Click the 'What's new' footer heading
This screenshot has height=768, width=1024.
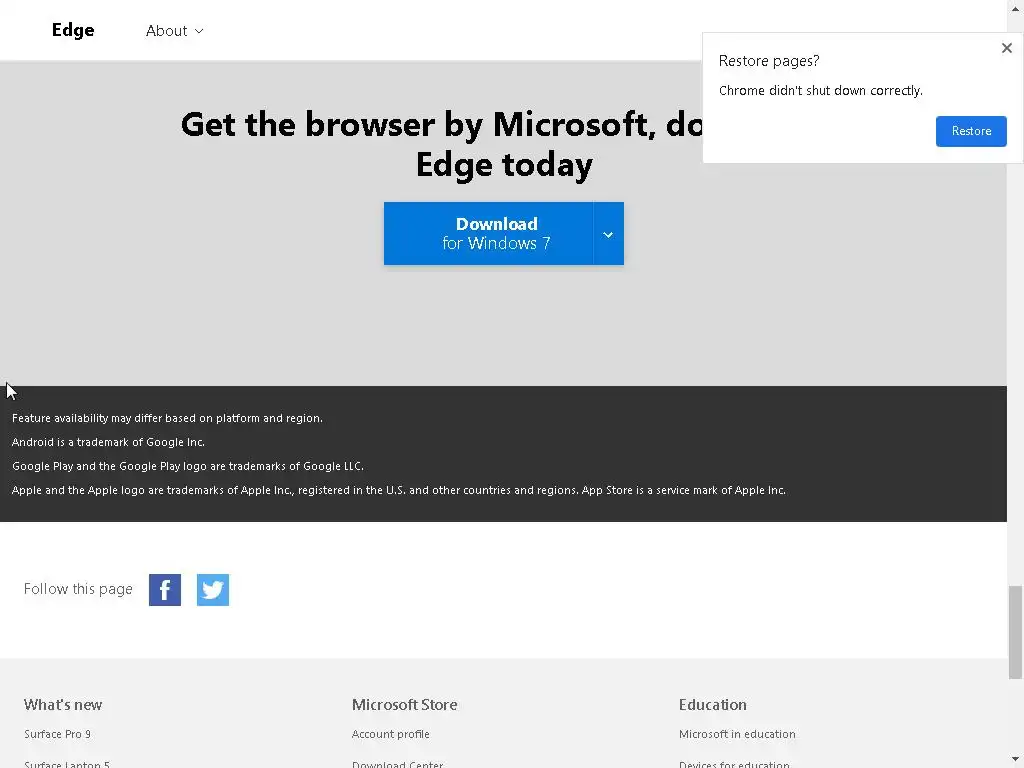coord(63,705)
